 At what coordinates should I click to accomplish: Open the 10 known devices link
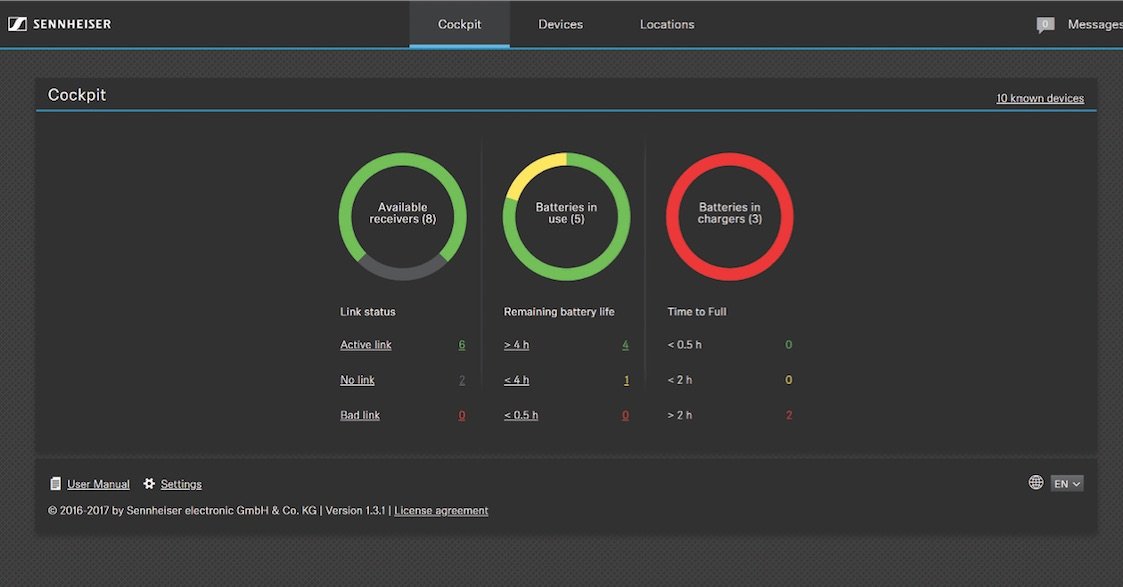pyautogui.click(x=1040, y=98)
